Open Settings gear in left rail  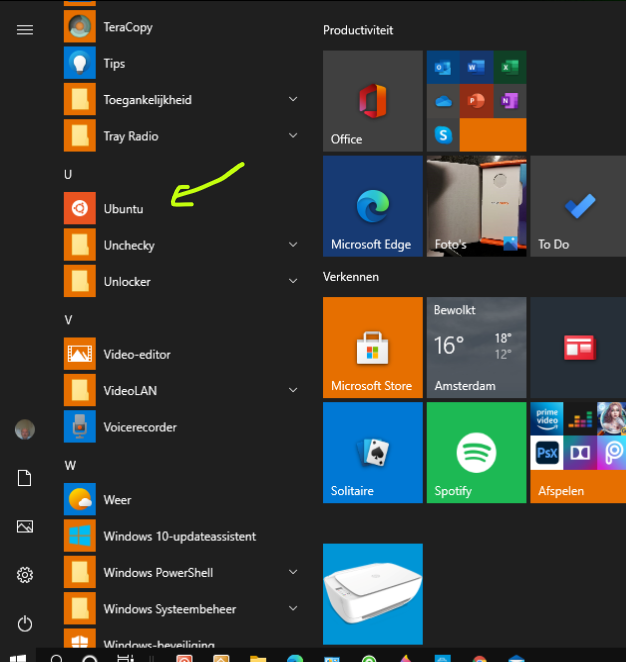pyautogui.click(x=25, y=575)
